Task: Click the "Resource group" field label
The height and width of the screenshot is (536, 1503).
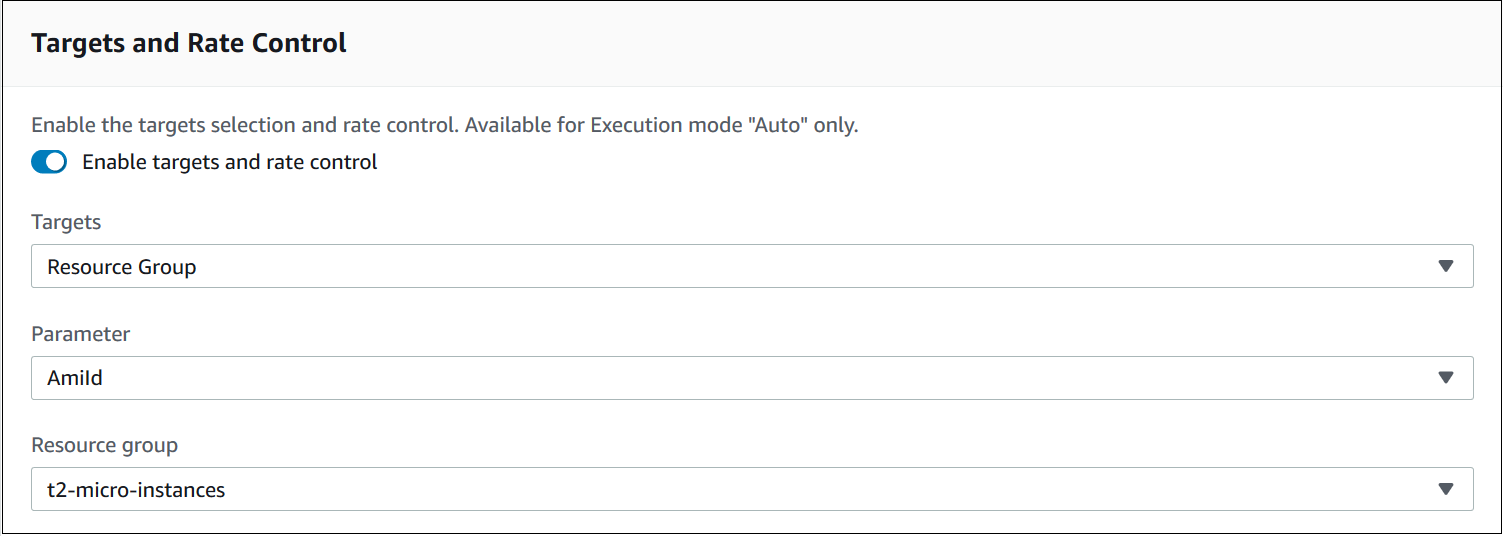Action: click(x=105, y=445)
